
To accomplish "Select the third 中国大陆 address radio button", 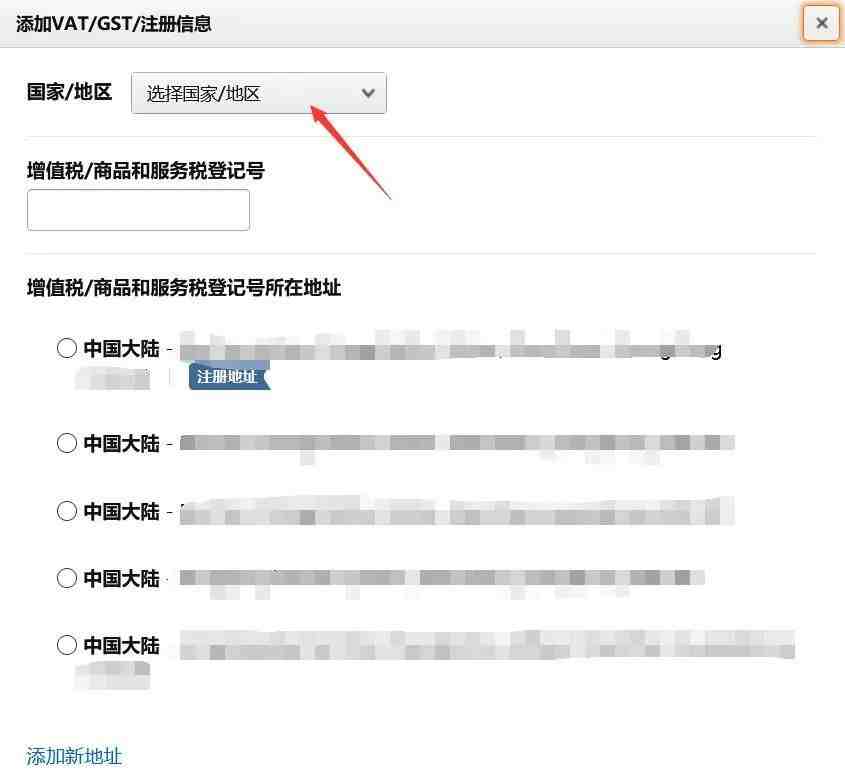I will [x=67, y=511].
